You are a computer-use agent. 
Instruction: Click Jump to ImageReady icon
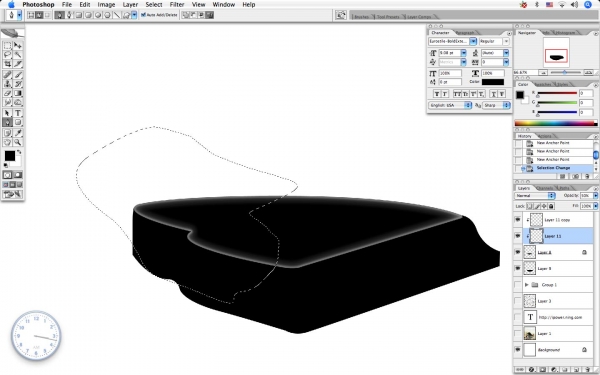[13, 194]
